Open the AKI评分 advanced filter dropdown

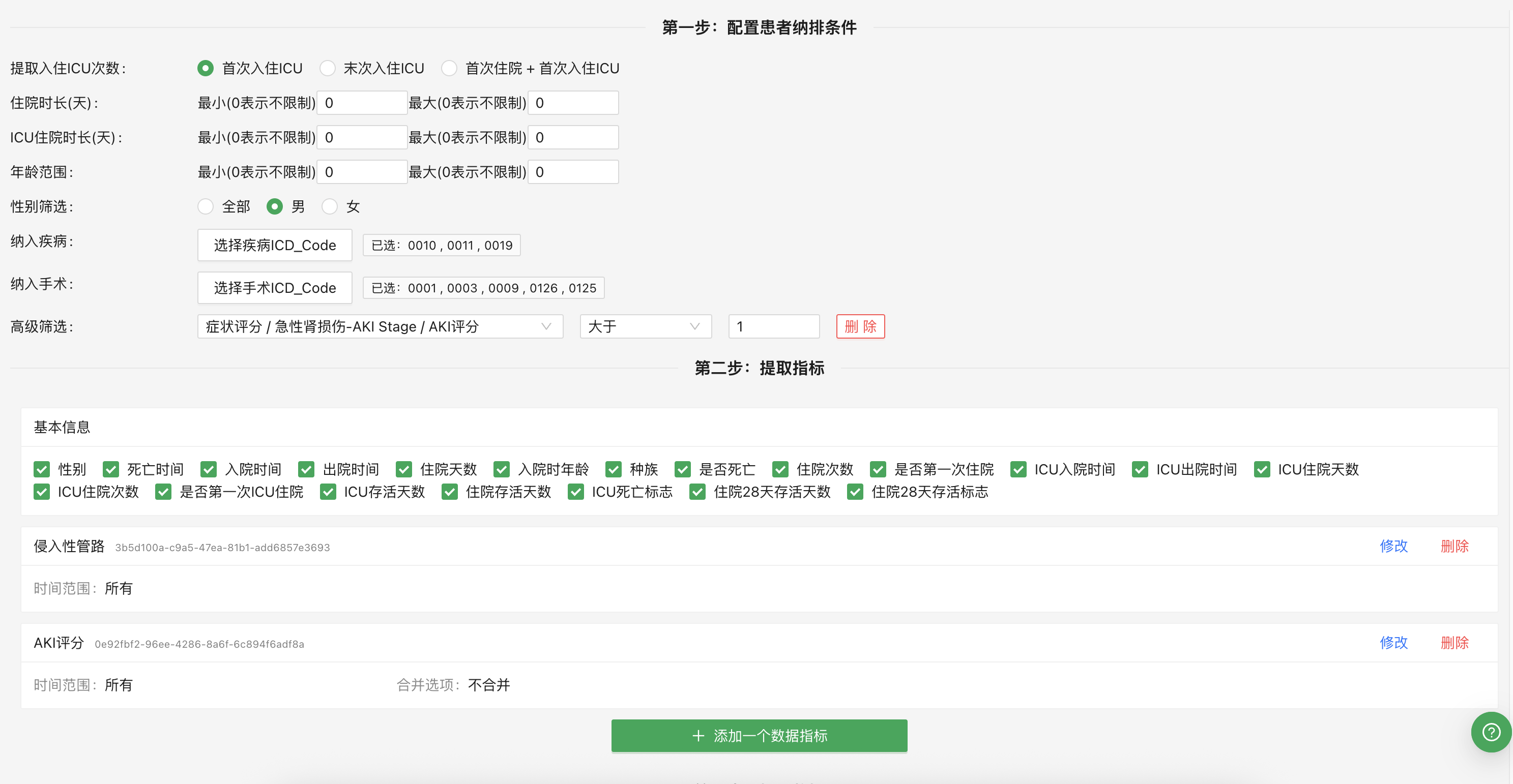click(380, 326)
